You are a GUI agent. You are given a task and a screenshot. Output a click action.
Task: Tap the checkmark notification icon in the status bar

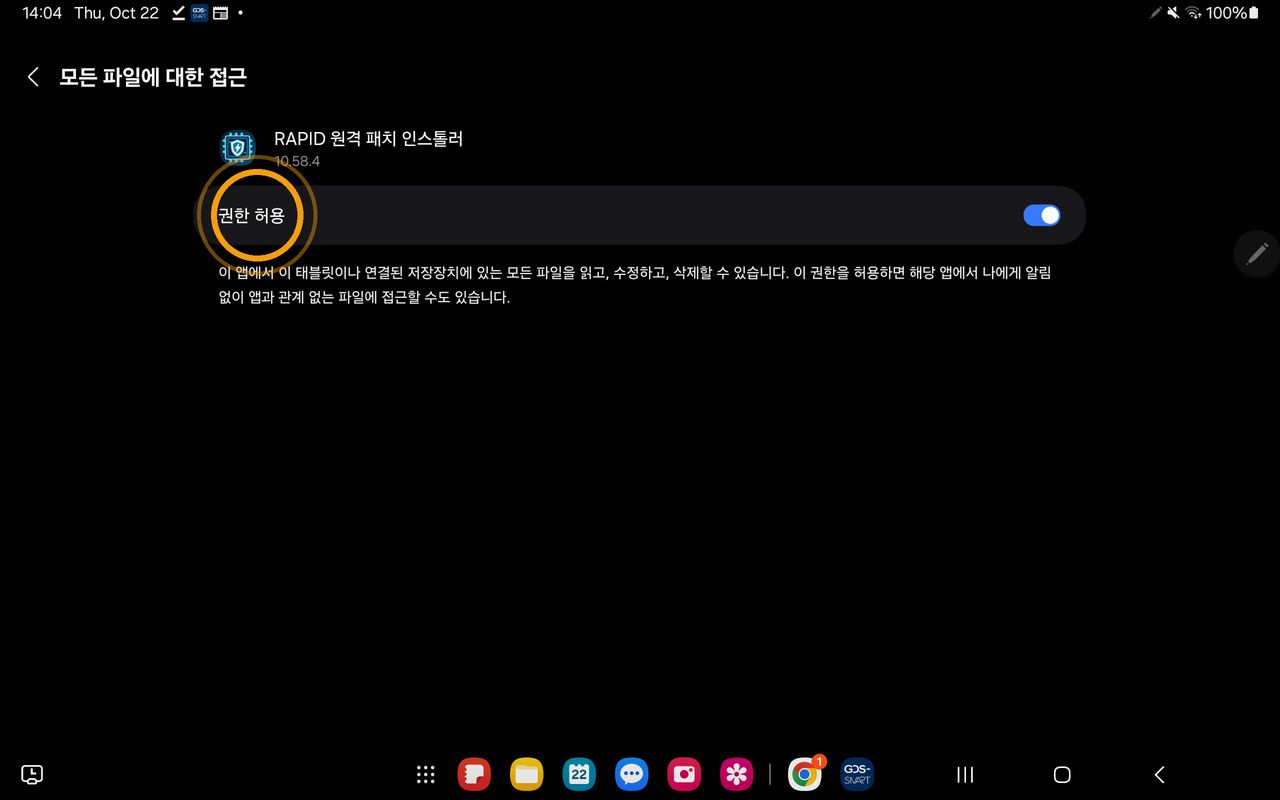pyautogui.click(x=178, y=13)
